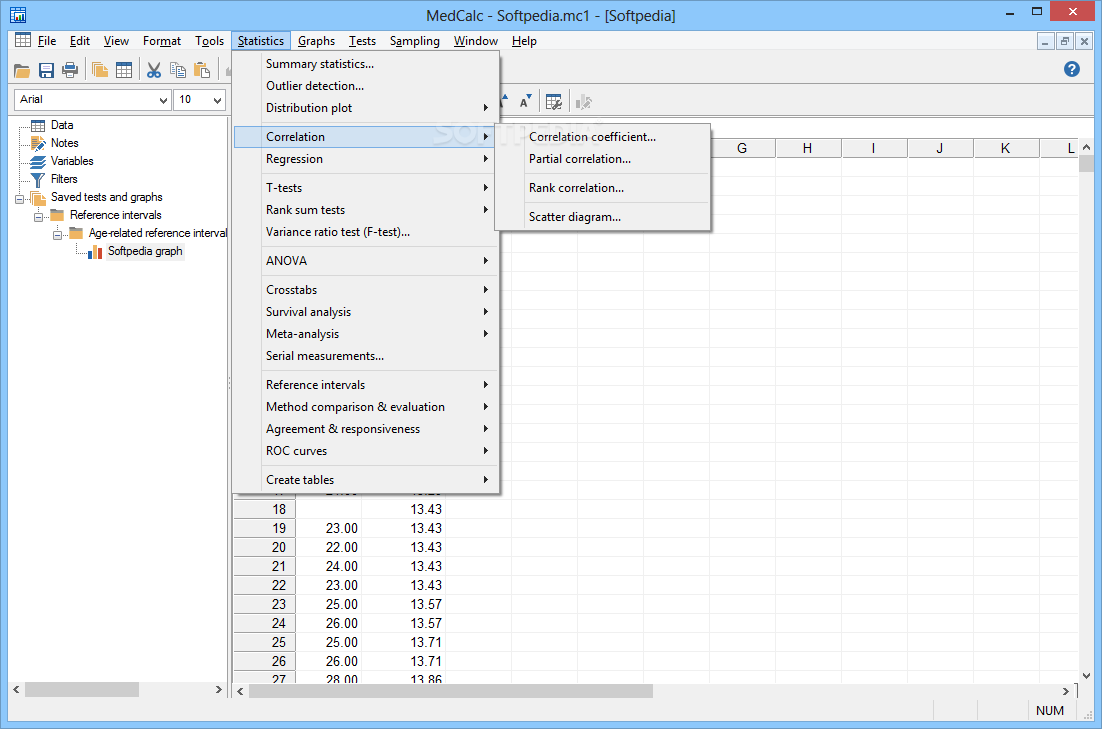Screen dimensions: 1102x729
Task: Click the vertical scrollbar down arrow
Action: [1087, 676]
